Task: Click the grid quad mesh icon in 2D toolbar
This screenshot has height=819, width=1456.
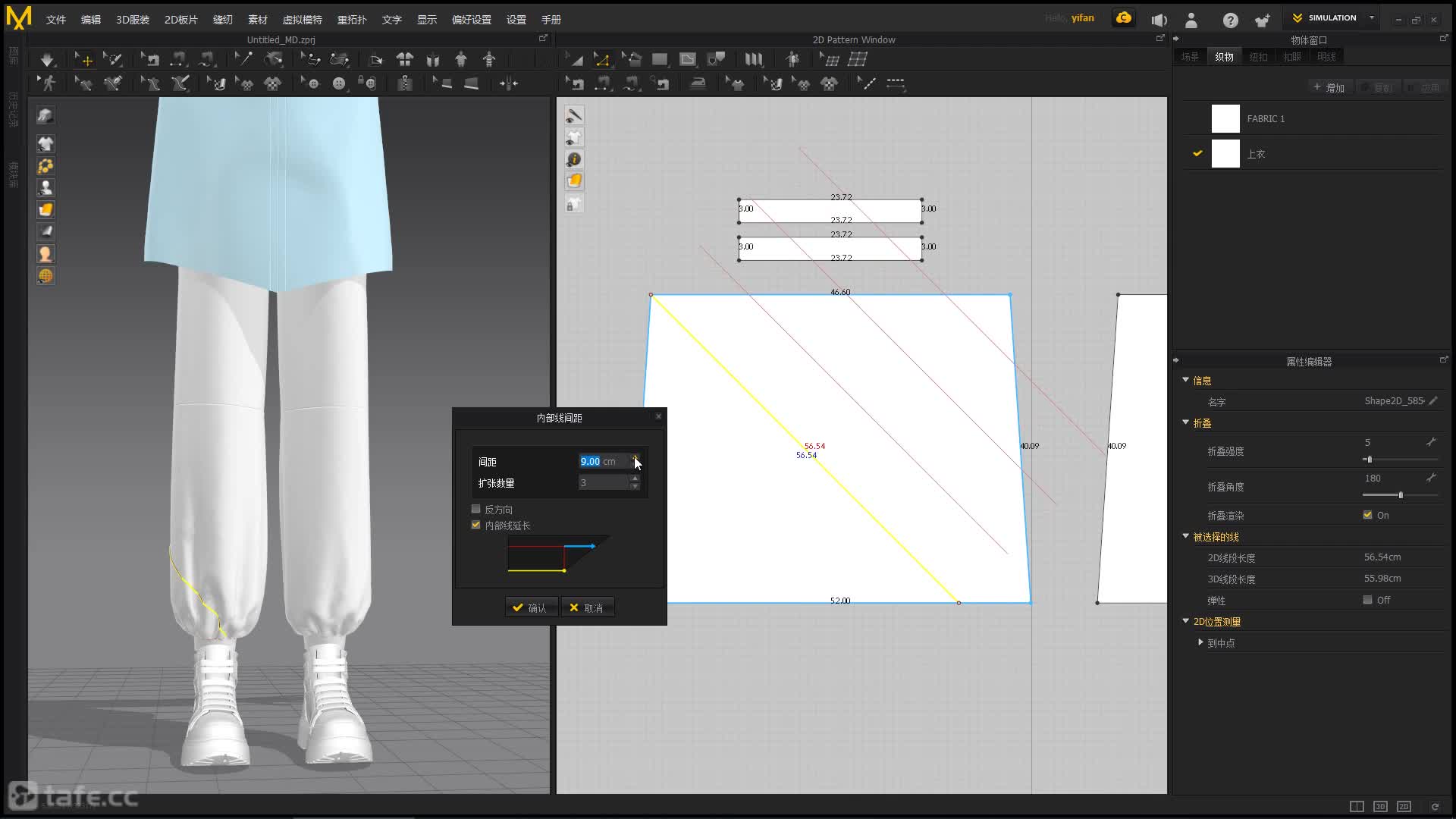Action: [858, 59]
